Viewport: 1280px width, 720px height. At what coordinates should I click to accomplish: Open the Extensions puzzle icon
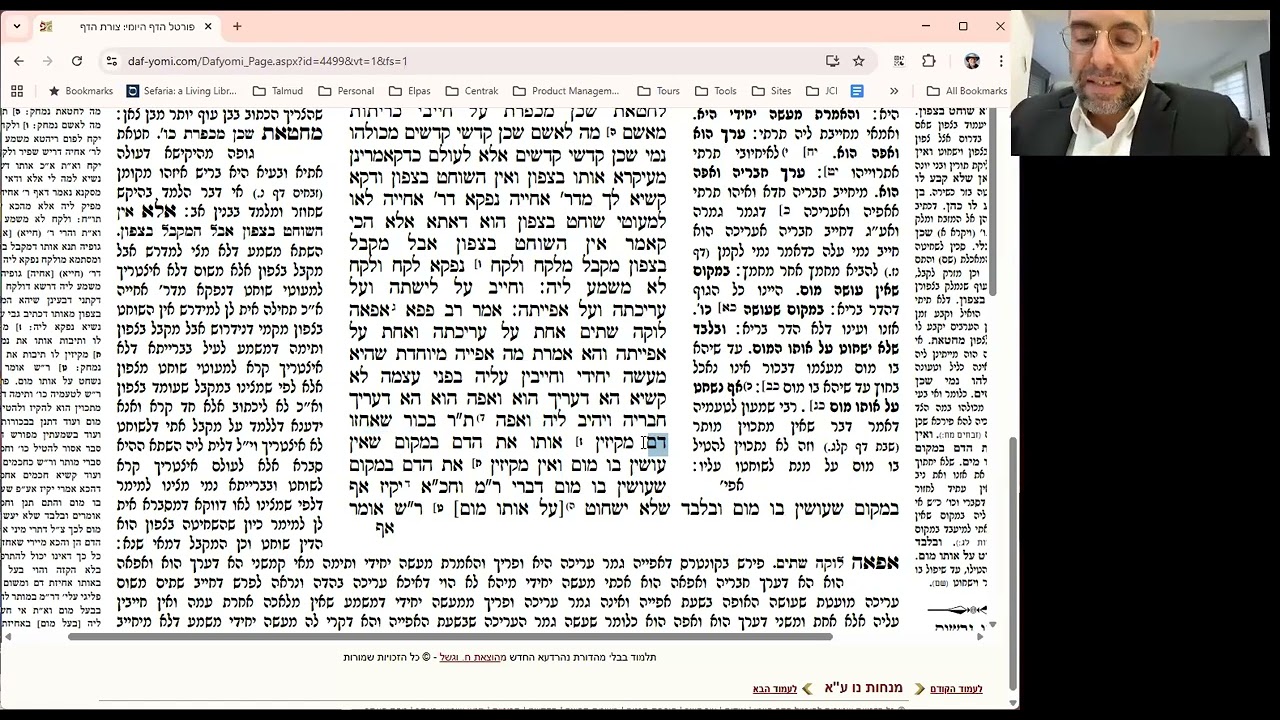click(929, 61)
